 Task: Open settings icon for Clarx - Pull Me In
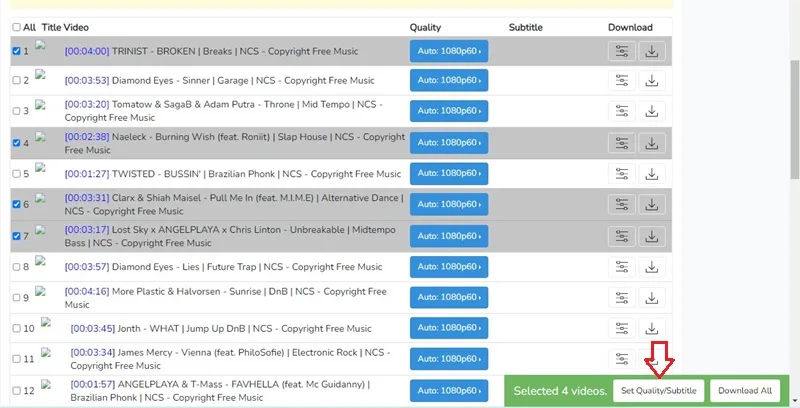click(x=621, y=205)
